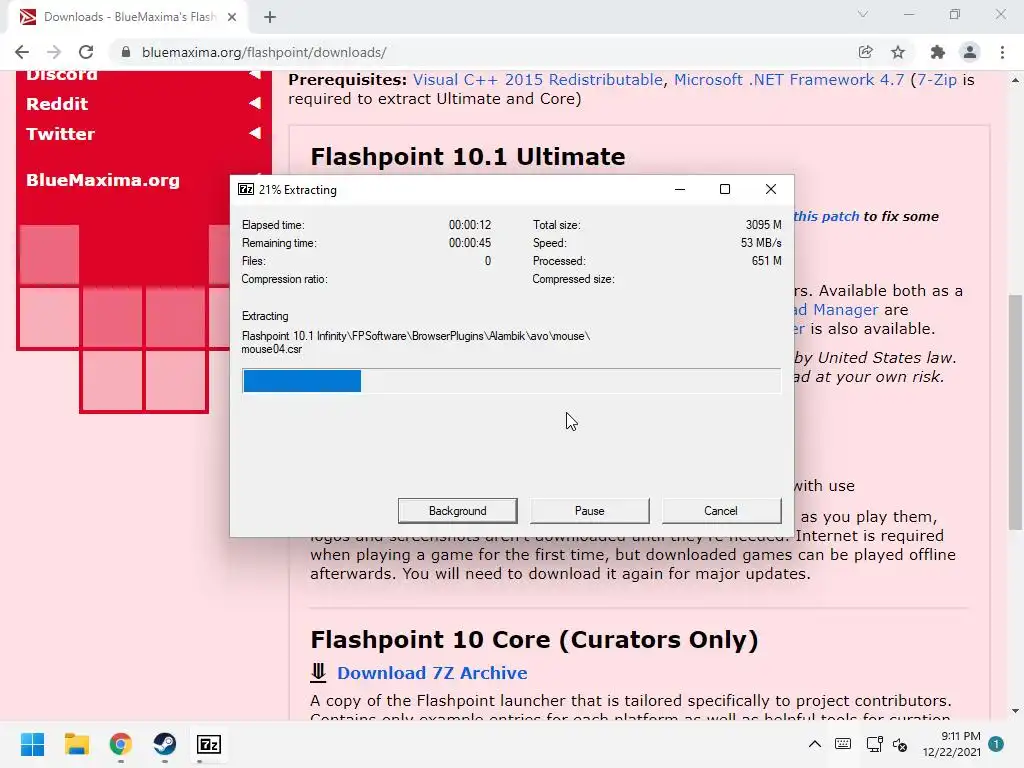Screen dimensions: 1024x768
Task: Cancel the 7-Zip extraction
Action: (721, 511)
